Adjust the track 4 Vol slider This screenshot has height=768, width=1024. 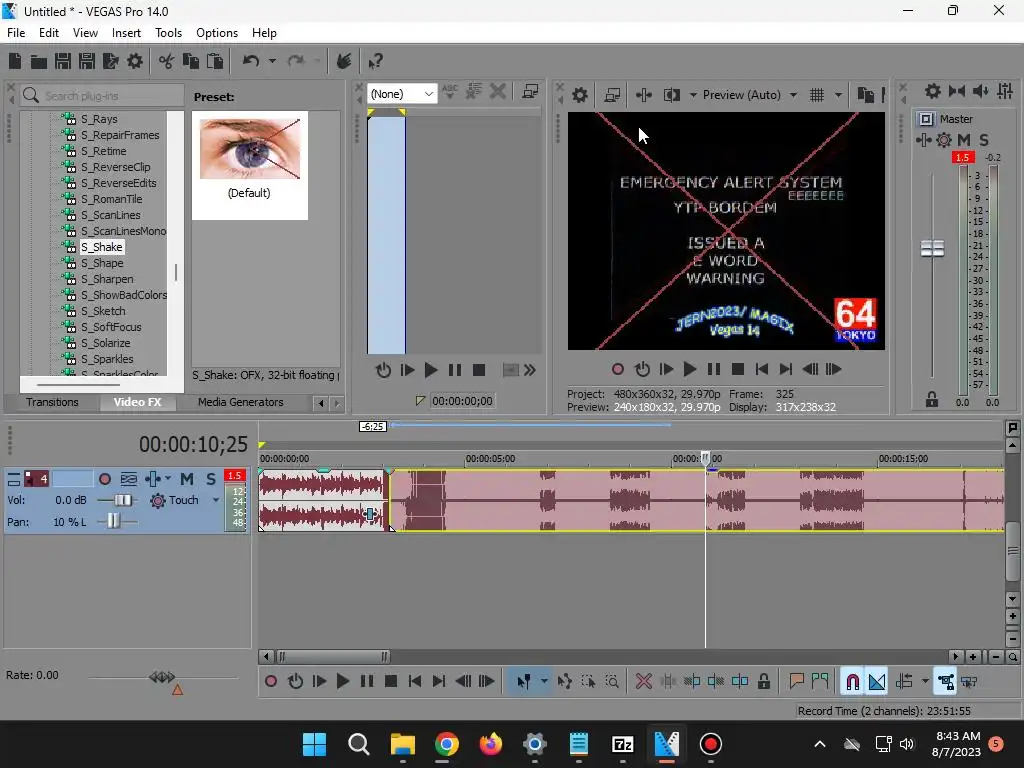pos(123,500)
